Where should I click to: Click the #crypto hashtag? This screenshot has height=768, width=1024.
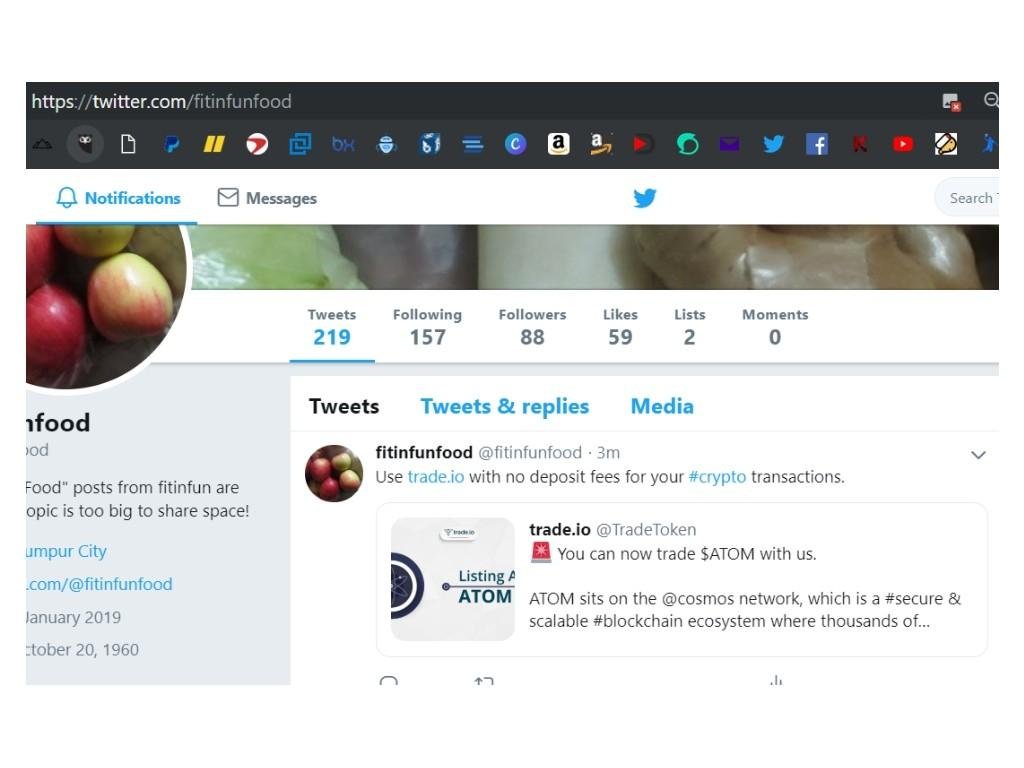click(717, 477)
